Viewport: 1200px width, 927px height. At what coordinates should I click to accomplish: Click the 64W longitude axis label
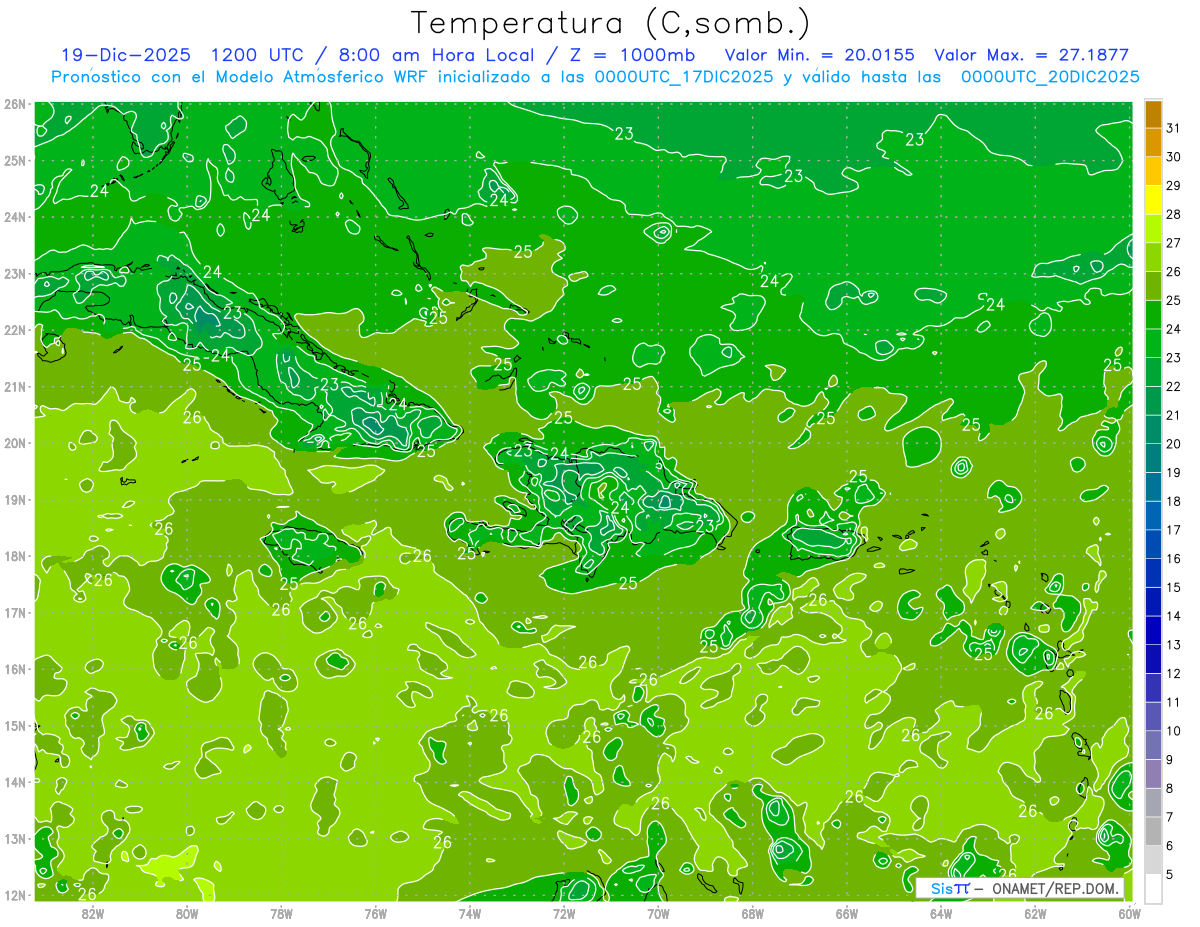tap(941, 913)
